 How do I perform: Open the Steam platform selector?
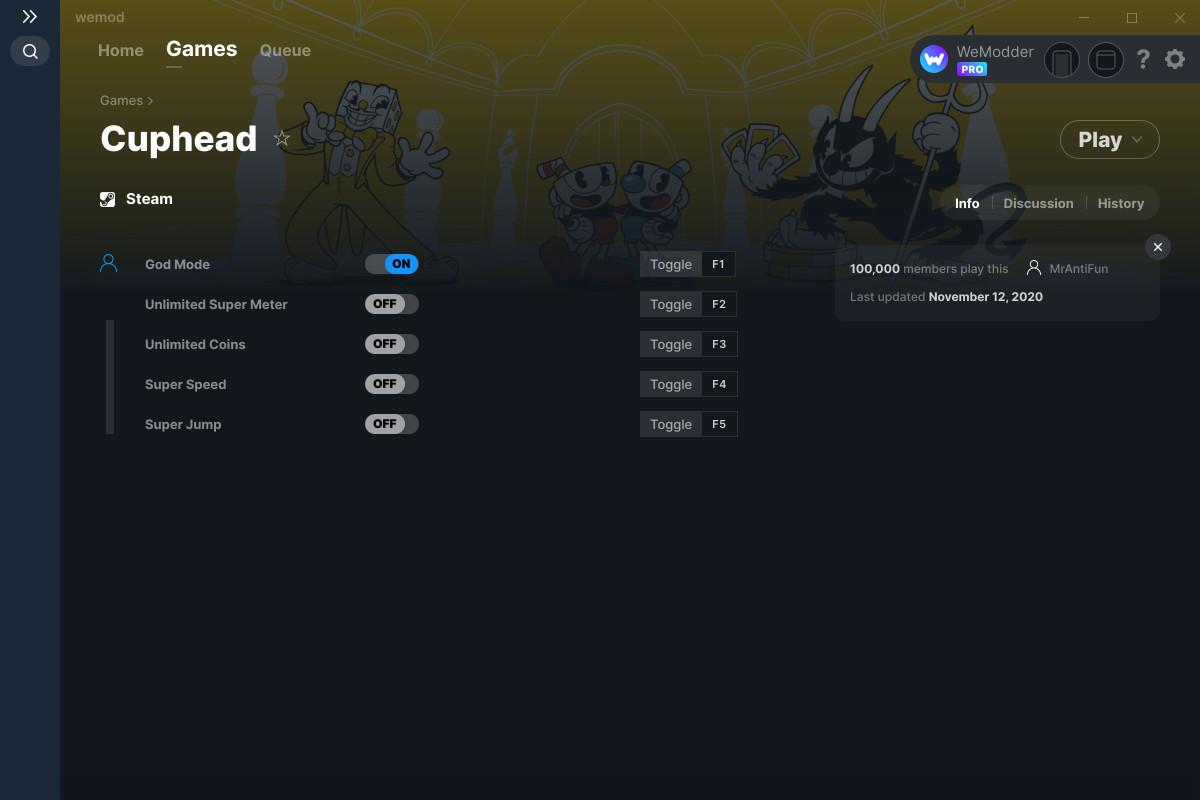click(137, 199)
